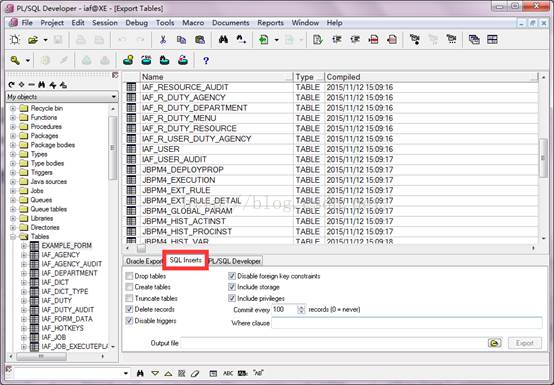Click the cascade windows icon
Screen dimensions: 554x385
pos(474,40)
